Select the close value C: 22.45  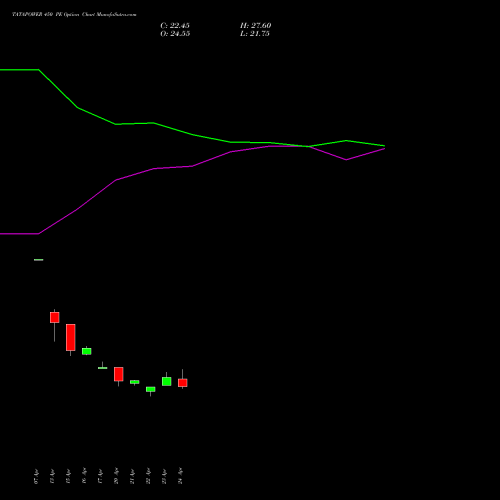(175, 26)
